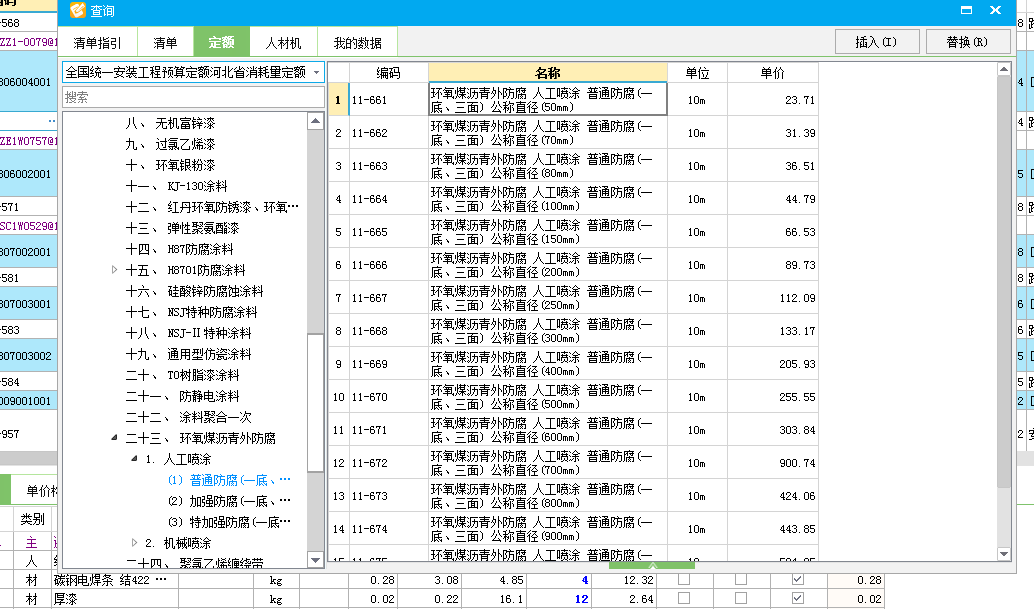Image resolution: width=1034 pixels, height=609 pixels.
Task: Select quota row 11-661
Action: click(x=573, y=100)
